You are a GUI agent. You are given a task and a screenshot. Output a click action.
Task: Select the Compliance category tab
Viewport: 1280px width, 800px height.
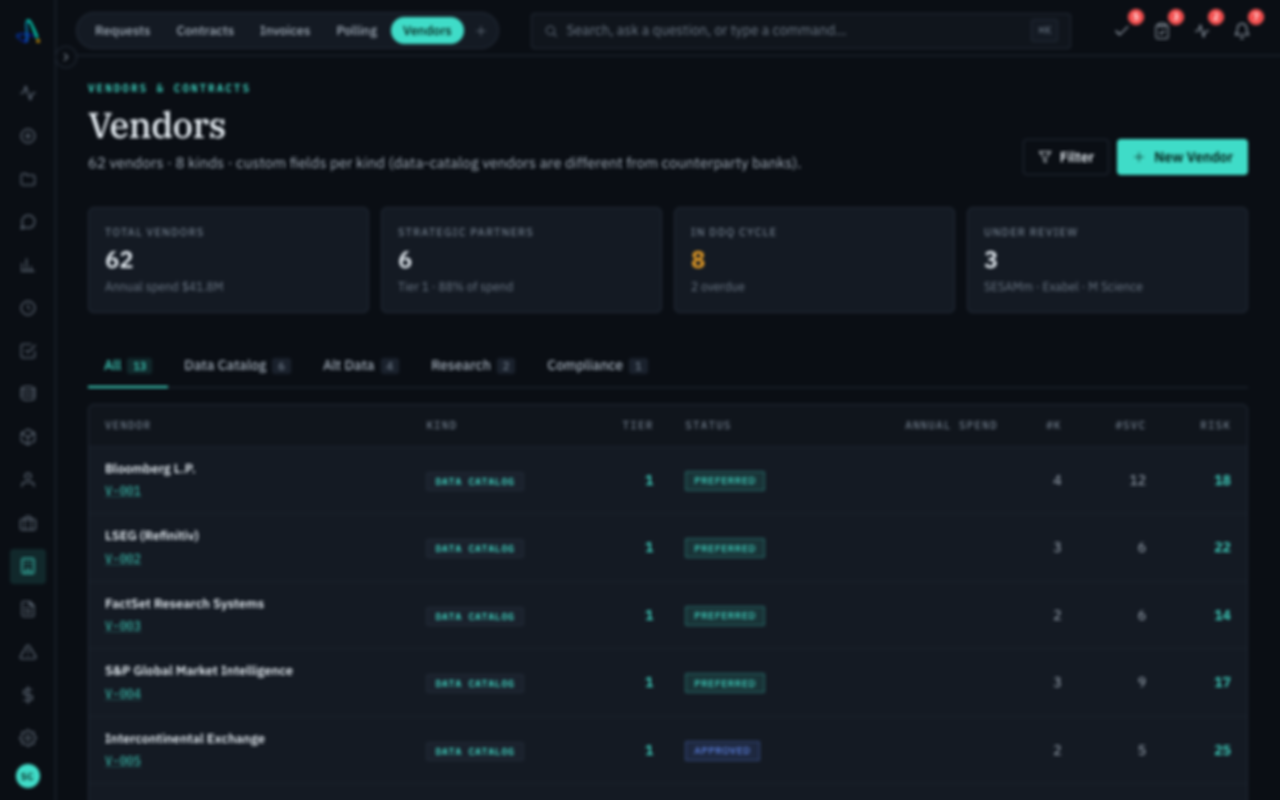point(597,366)
